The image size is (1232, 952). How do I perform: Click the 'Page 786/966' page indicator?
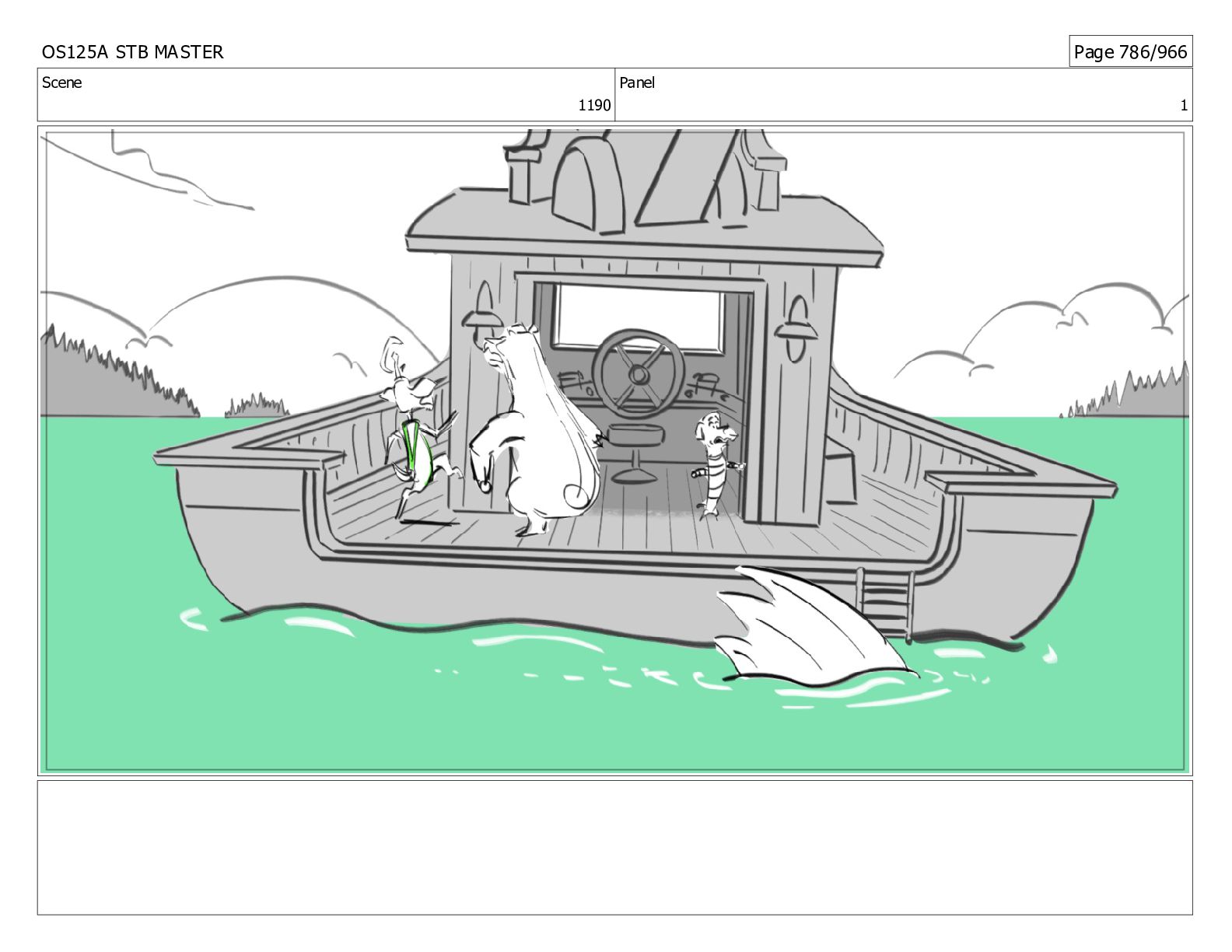(x=1130, y=52)
